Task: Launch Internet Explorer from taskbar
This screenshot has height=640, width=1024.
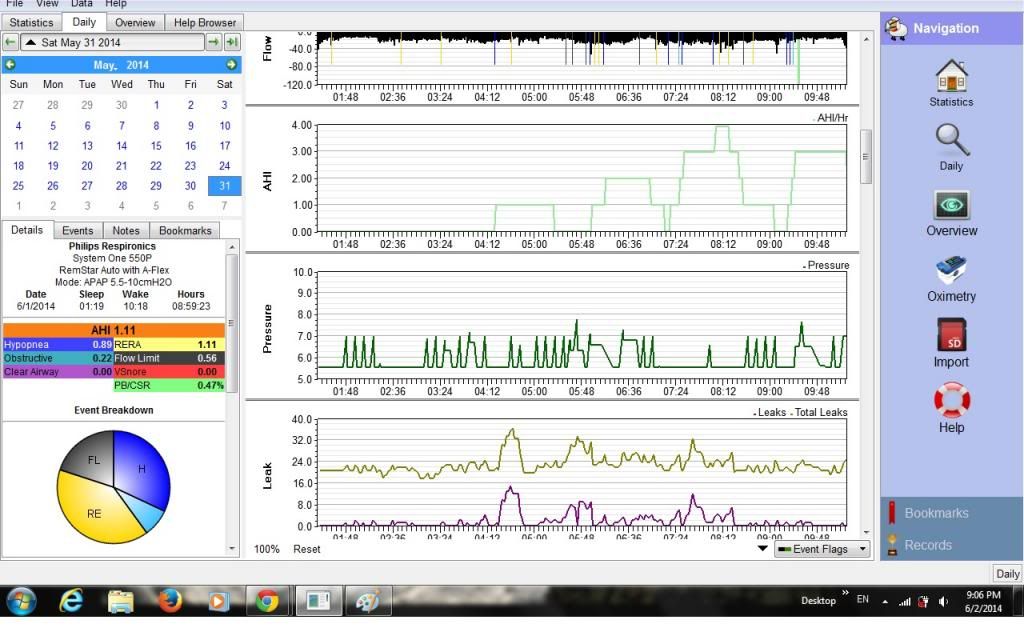Action: [71, 601]
